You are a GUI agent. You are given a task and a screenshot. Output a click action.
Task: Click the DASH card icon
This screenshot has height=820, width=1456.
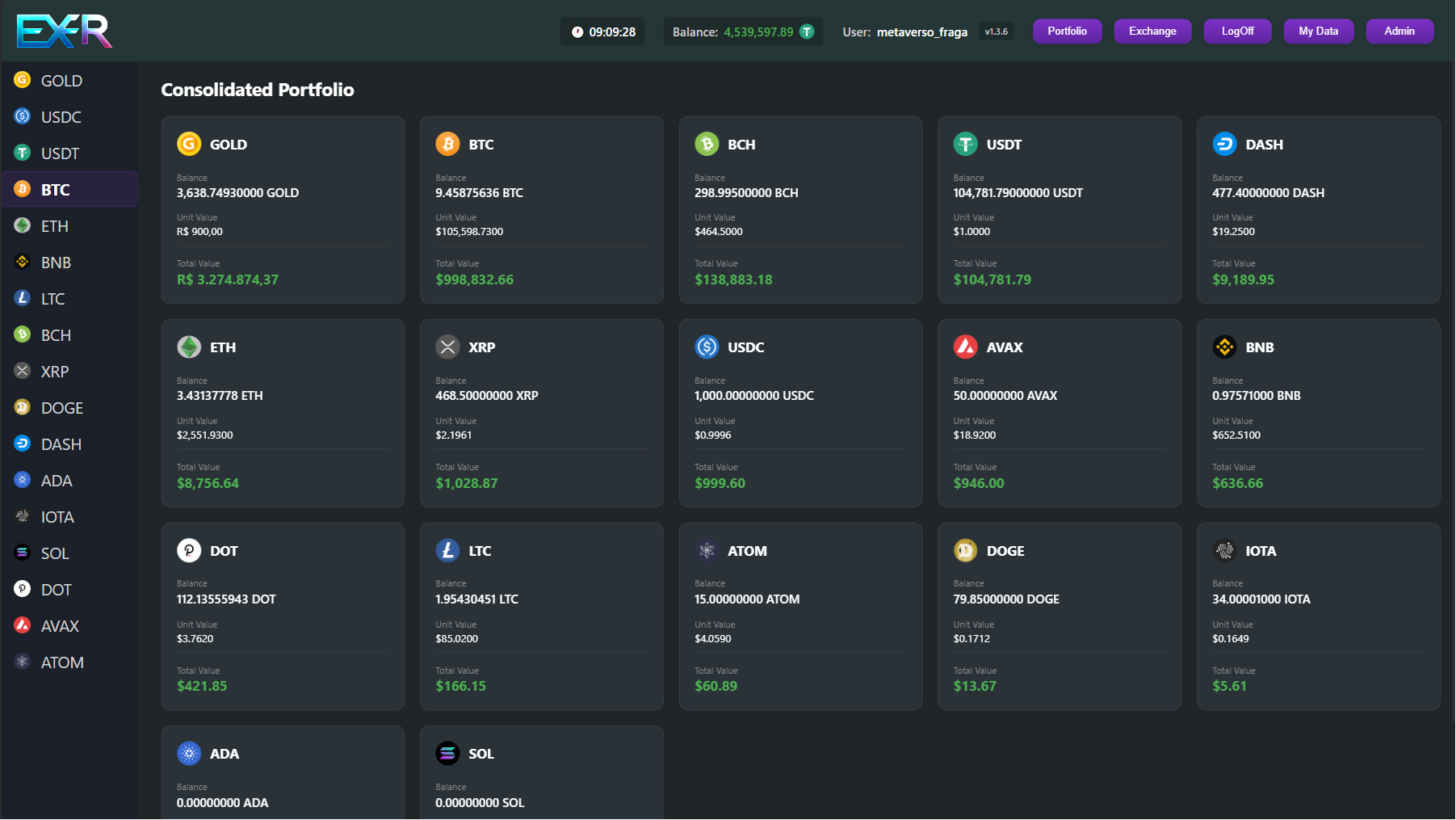click(1224, 144)
